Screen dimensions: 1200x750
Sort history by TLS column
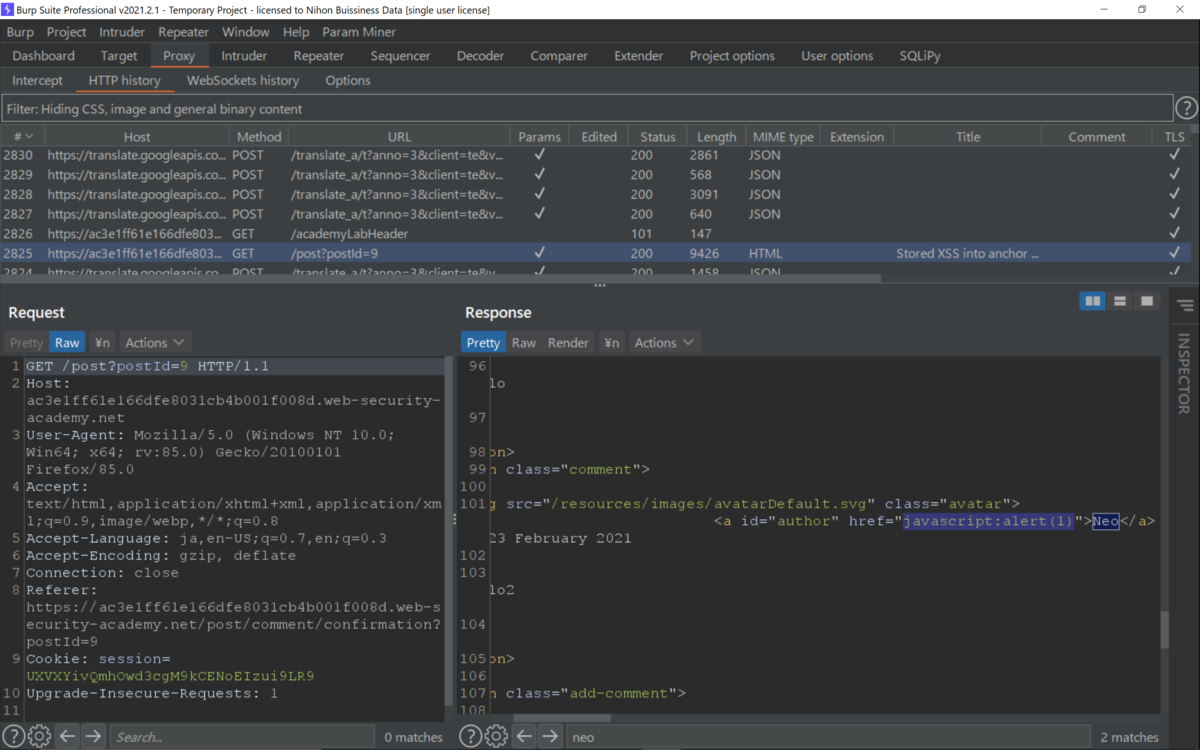(x=1174, y=136)
